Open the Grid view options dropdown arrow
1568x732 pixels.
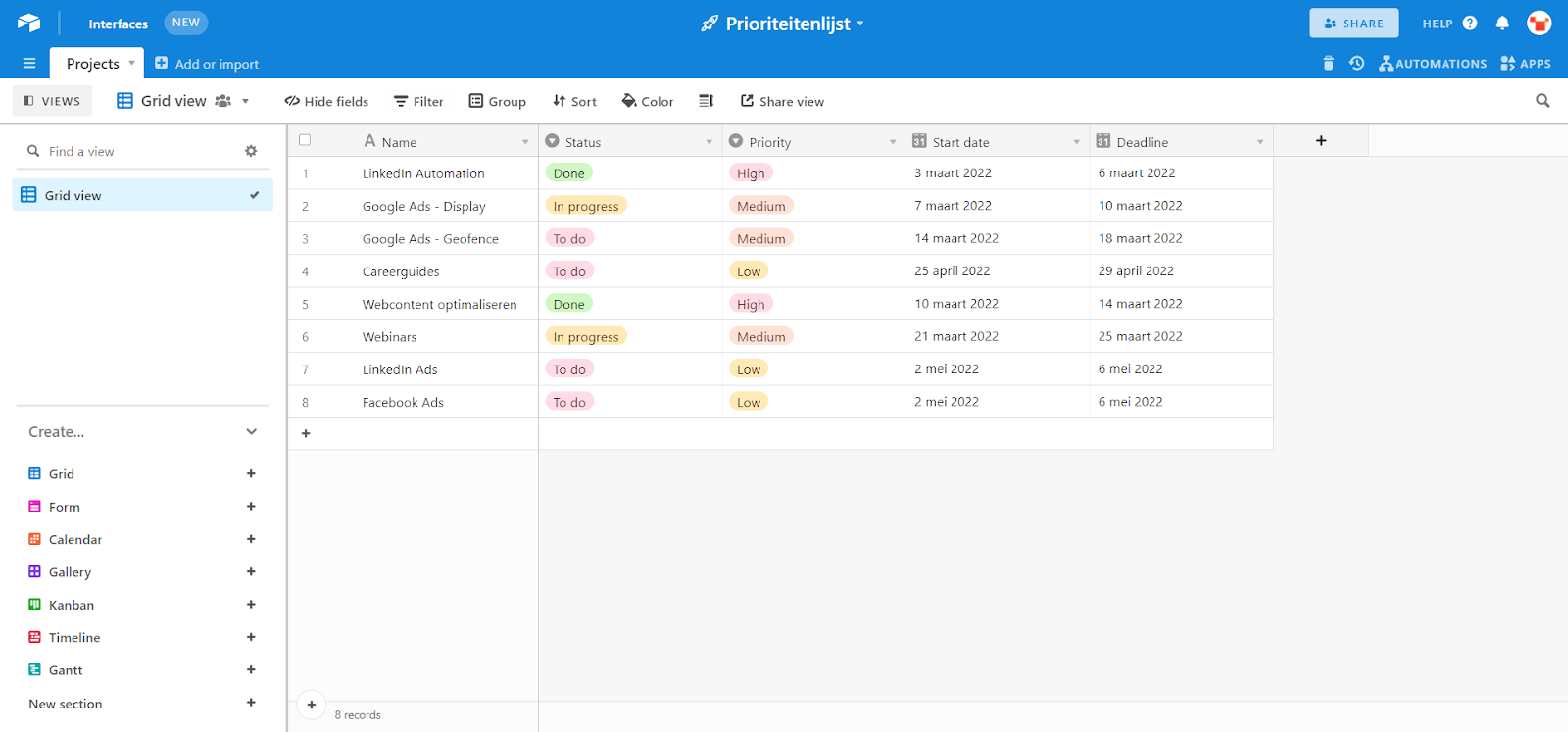pyautogui.click(x=245, y=101)
